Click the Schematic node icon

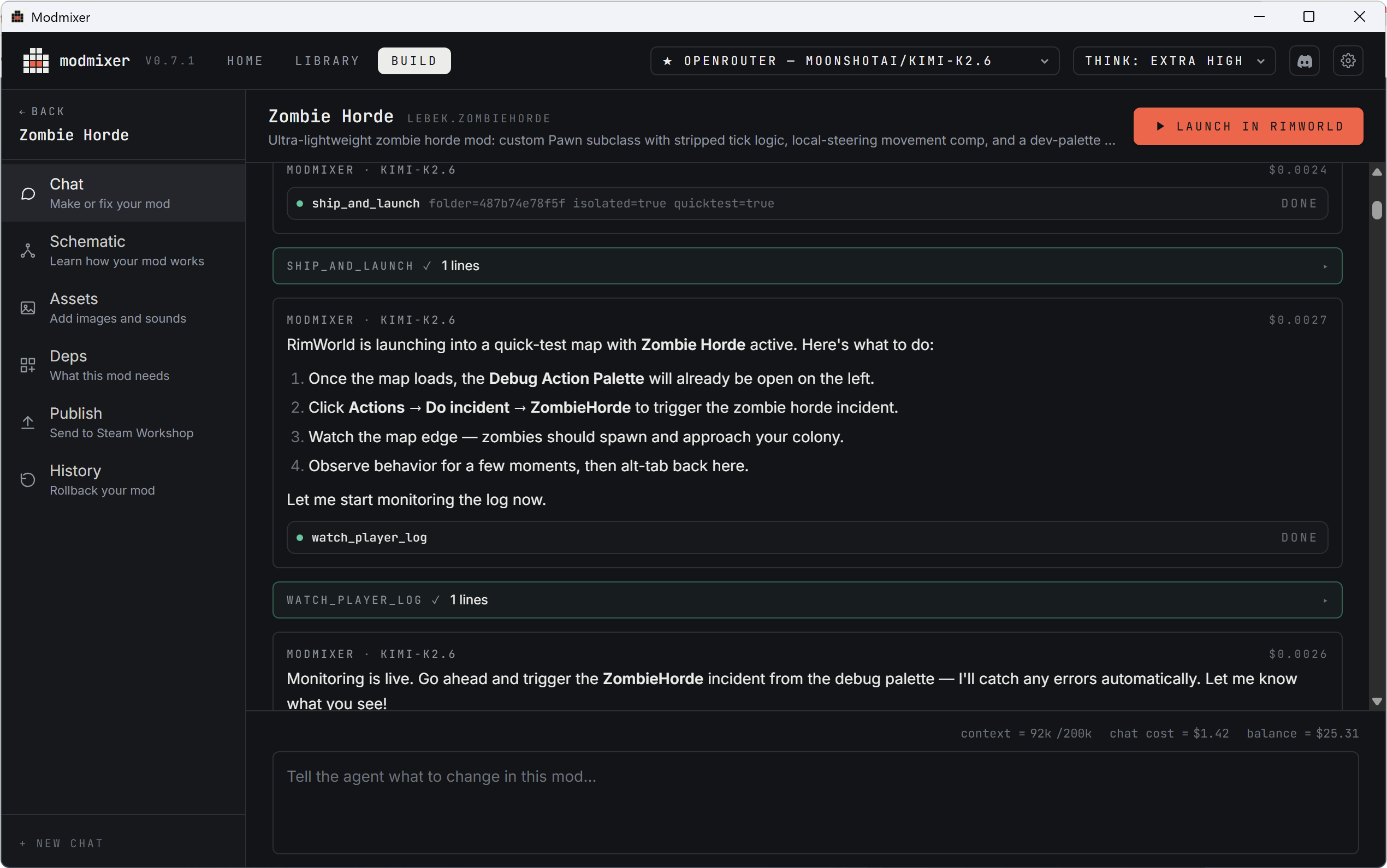pyautogui.click(x=27, y=251)
